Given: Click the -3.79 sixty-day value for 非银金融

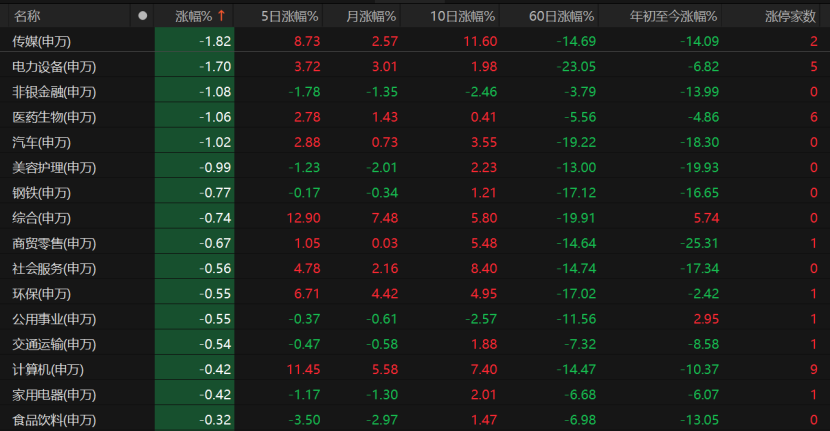Looking at the screenshot, I should (580, 92).
